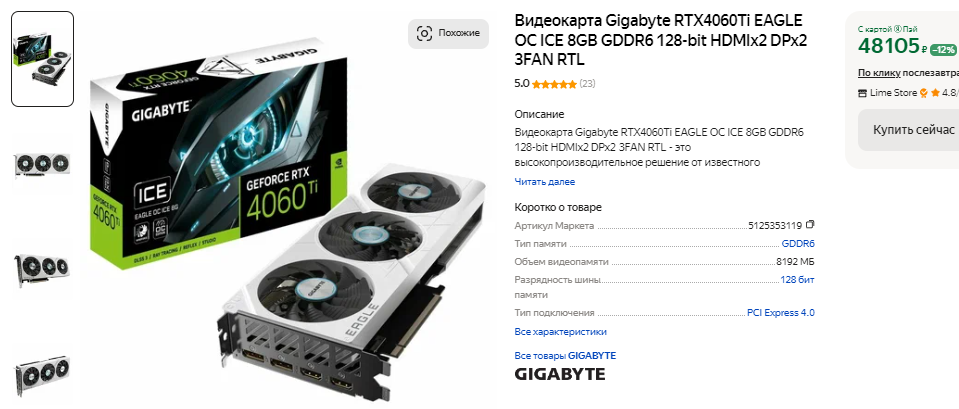Click the five-star rating icons
Viewport: 959px width, 409px height.
[x=554, y=84]
